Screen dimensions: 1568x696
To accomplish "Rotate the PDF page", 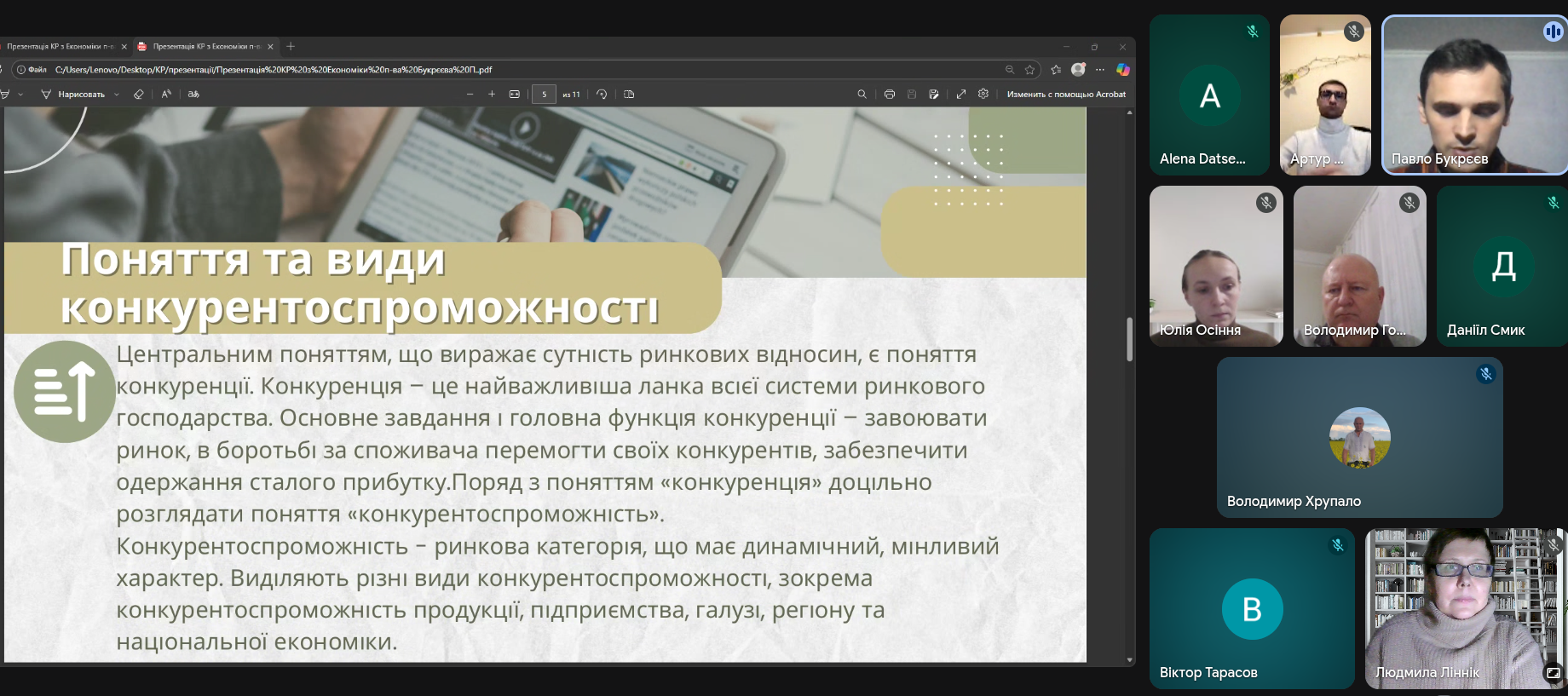I will [x=602, y=95].
